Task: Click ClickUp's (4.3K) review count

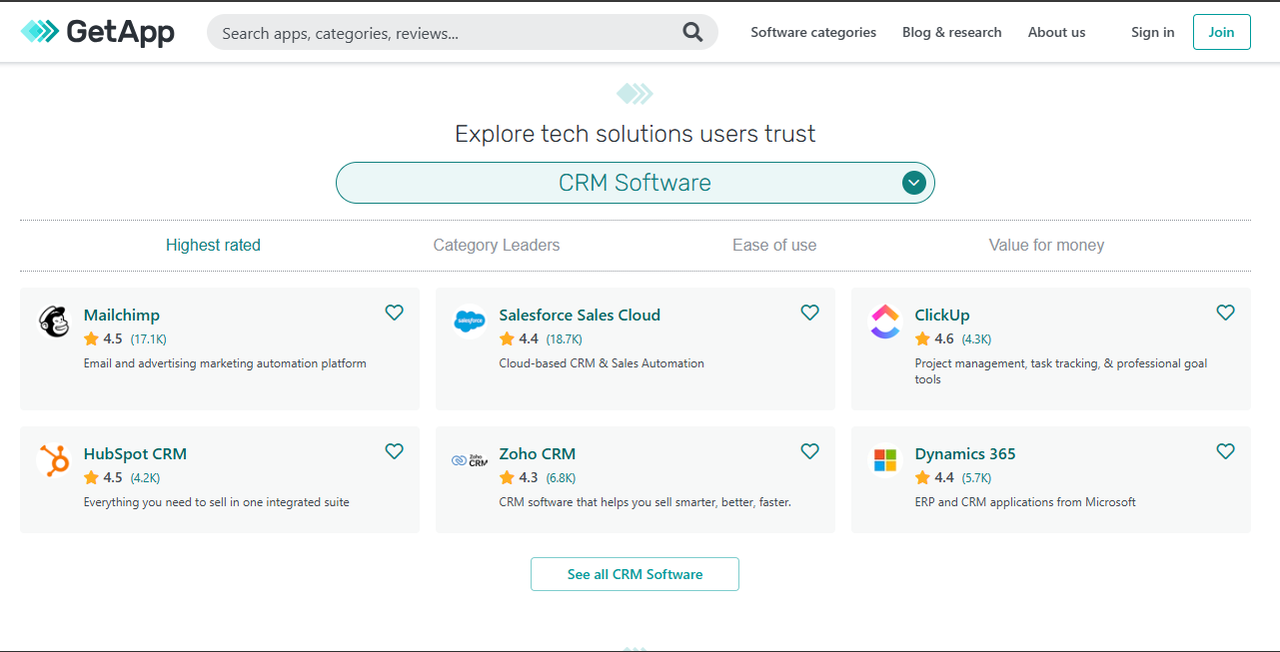Action: (x=976, y=339)
